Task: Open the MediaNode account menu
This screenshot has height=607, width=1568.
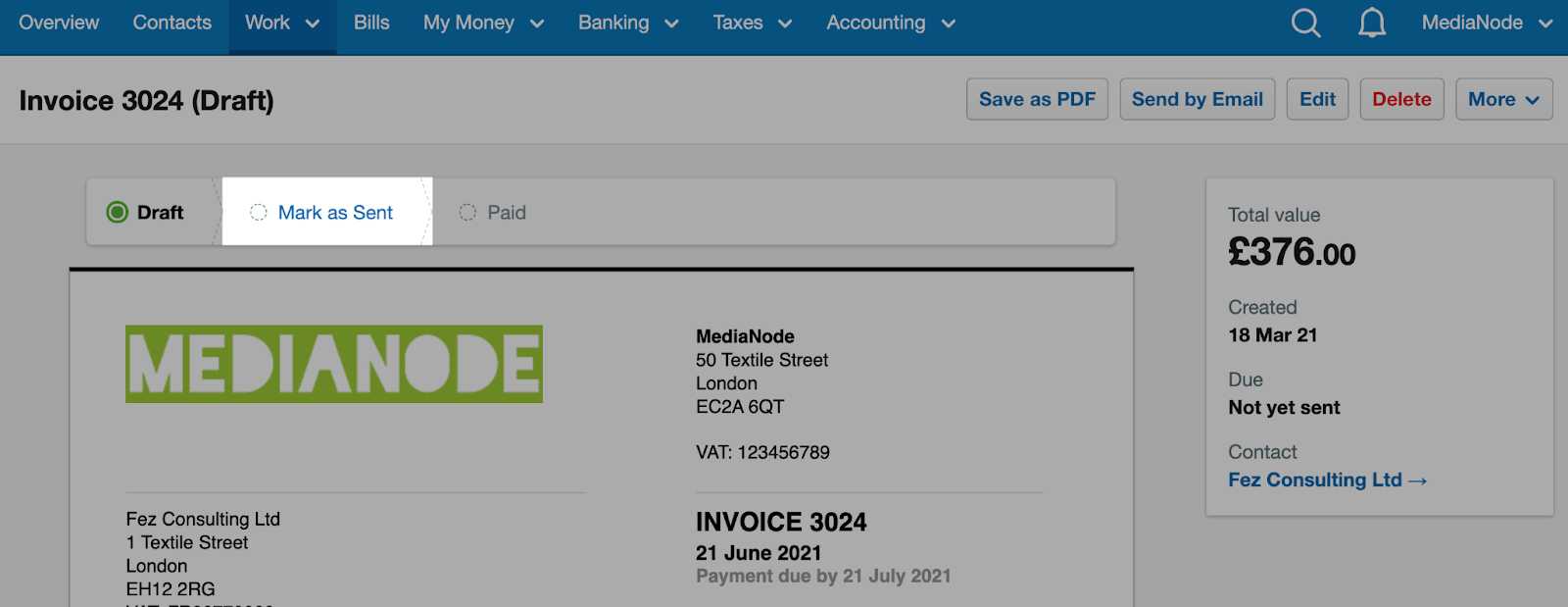Action: [1487, 23]
